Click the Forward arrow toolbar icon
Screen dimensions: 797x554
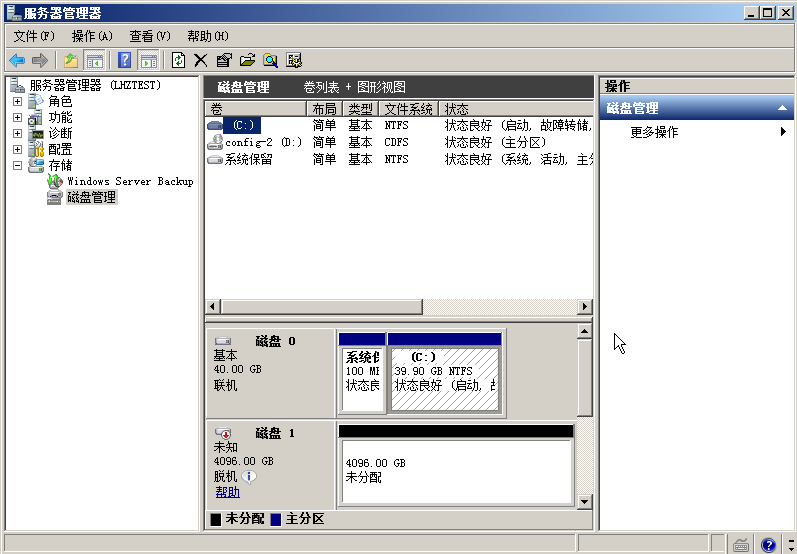pos(40,60)
